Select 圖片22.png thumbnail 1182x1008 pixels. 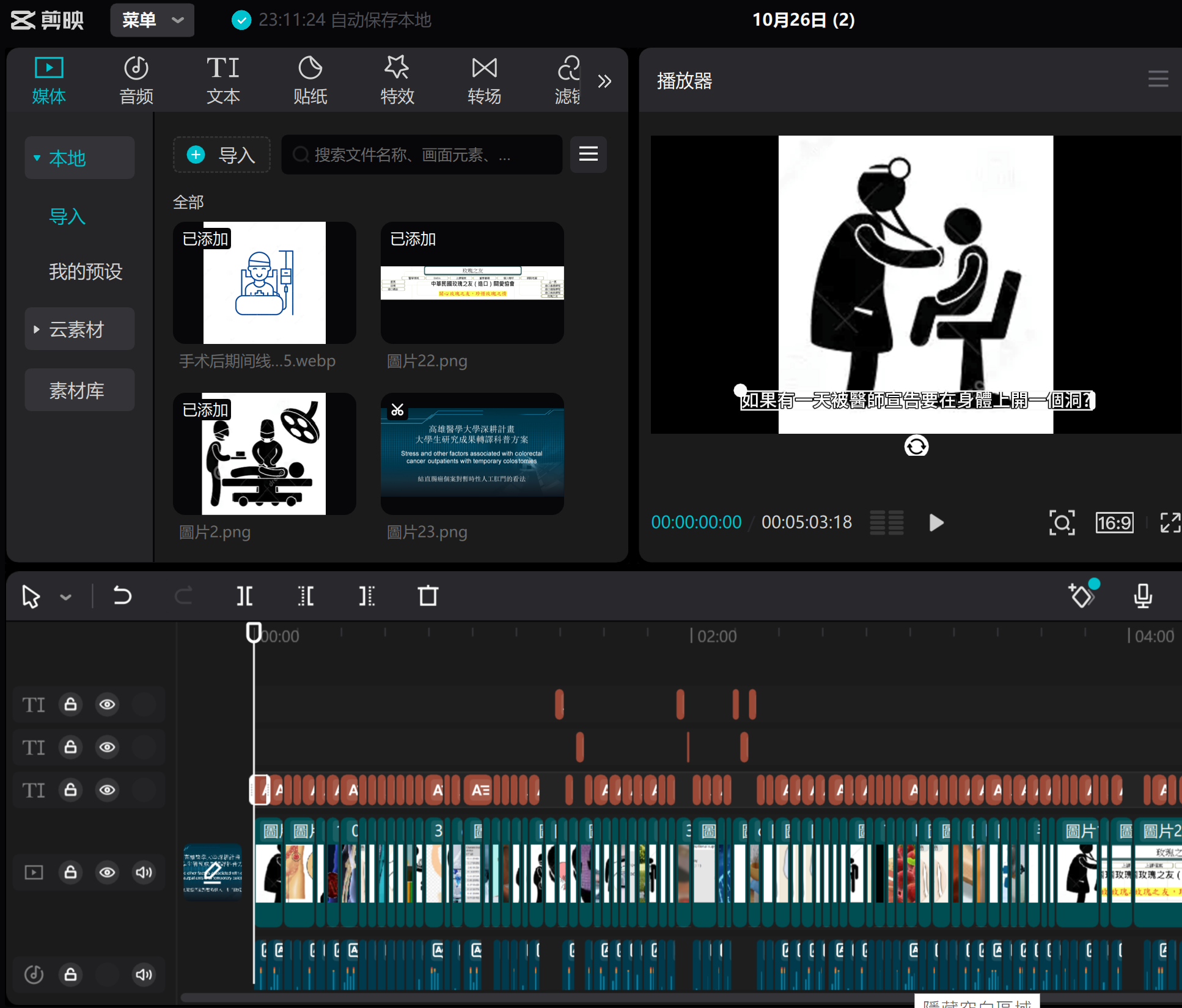click(x=472, y=283)
